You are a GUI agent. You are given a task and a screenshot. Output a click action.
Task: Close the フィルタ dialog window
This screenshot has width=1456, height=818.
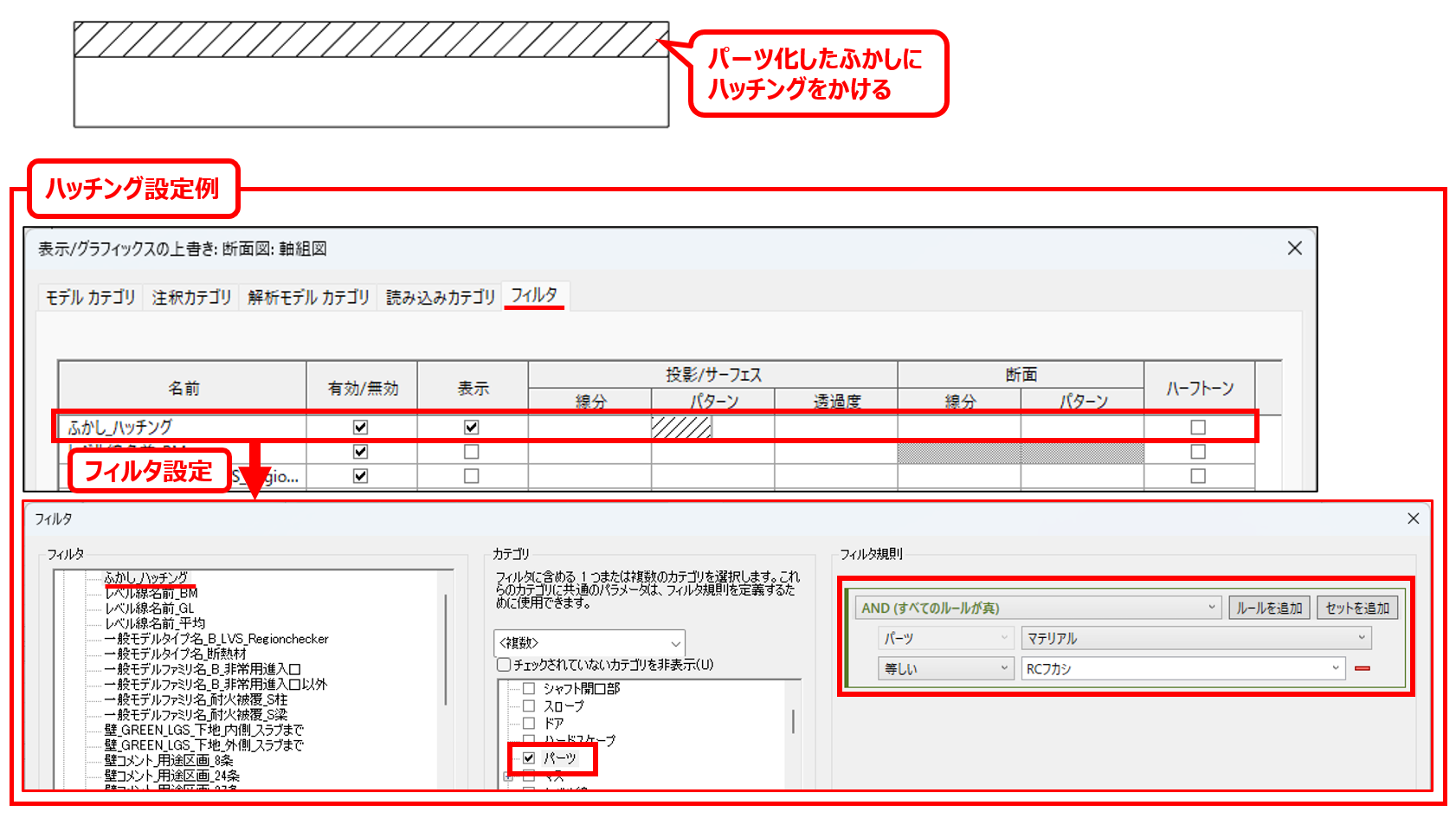[1413, 518]
